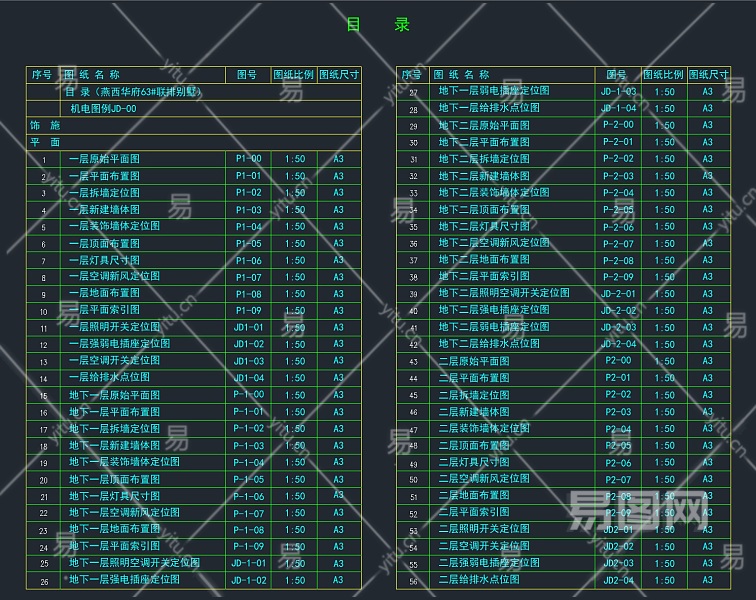Select row text 一层灯具尺寸图

[x=104, y=260]
